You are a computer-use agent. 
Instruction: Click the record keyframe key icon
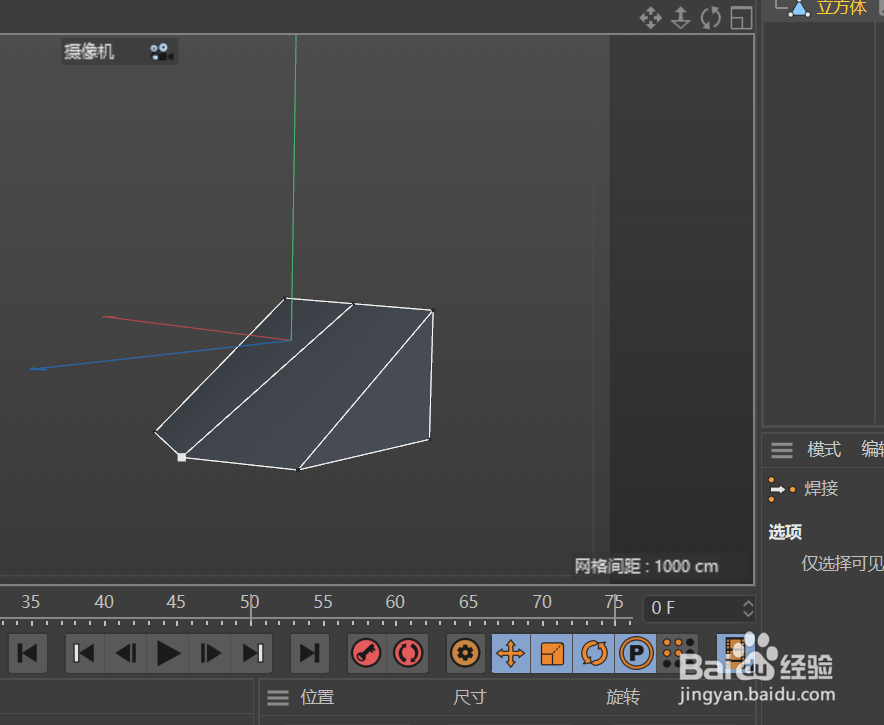click(x=366, y=653)
